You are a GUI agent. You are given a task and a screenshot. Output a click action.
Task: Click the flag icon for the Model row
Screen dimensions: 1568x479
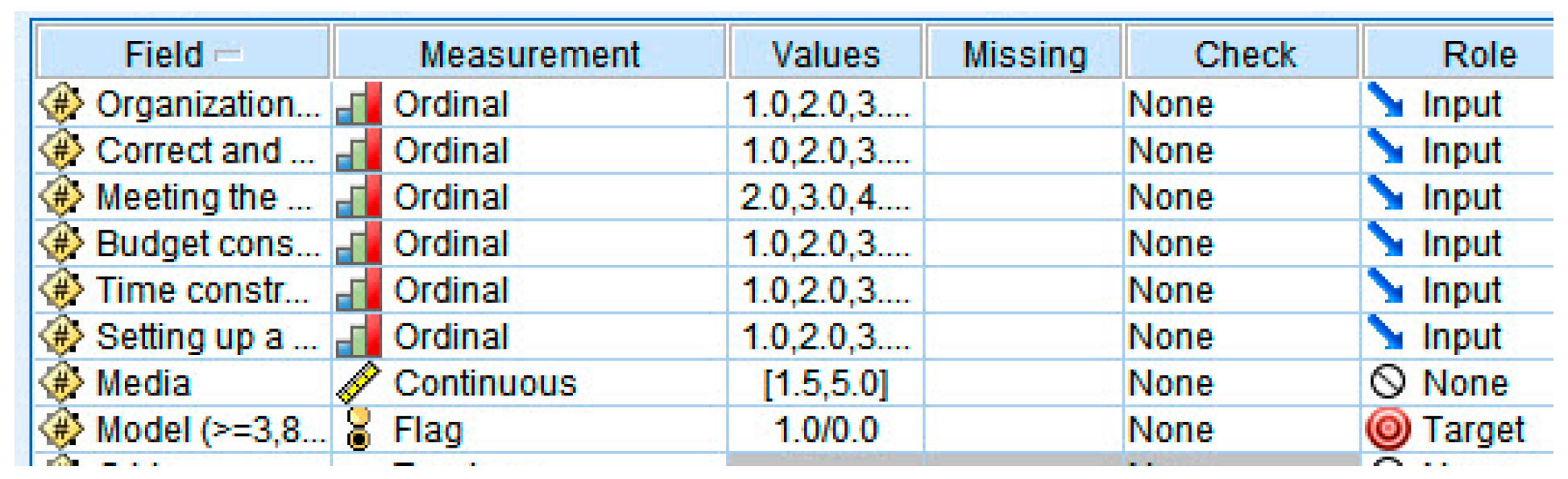359,428
